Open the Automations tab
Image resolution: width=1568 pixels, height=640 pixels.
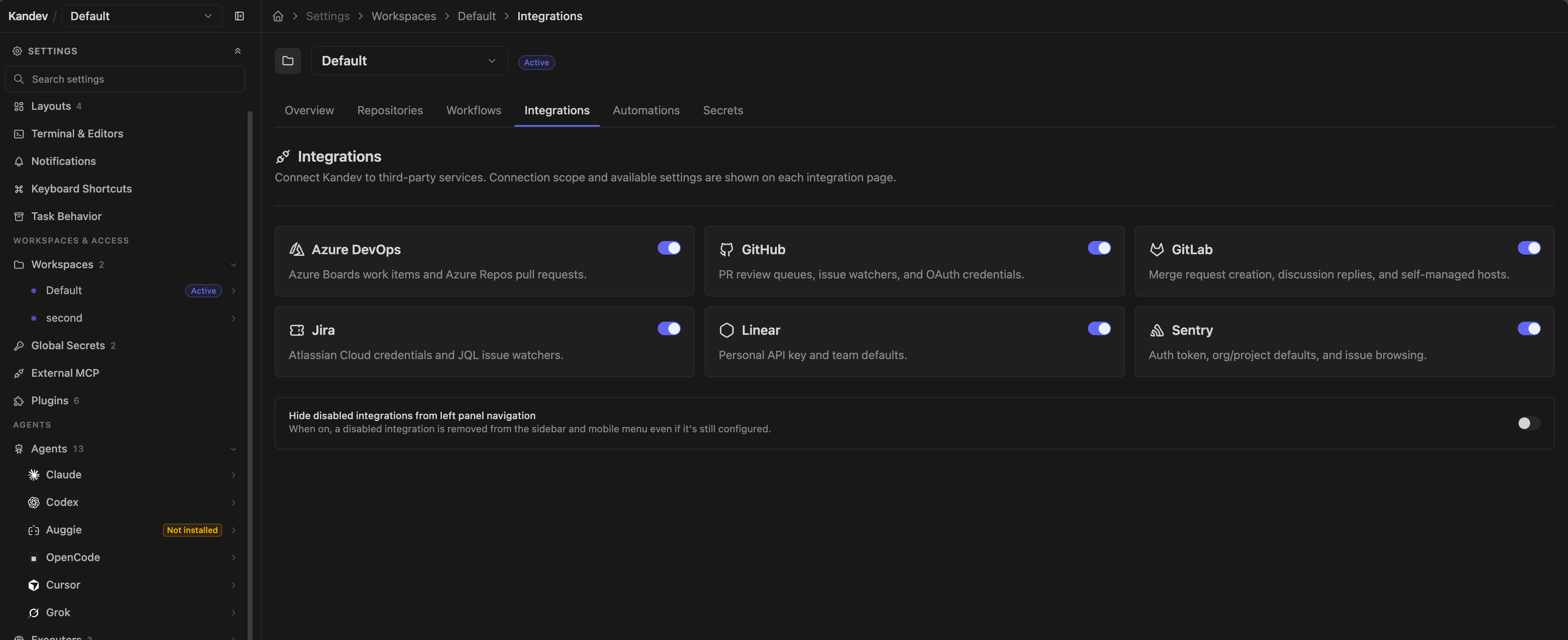(x=646, y=111)
